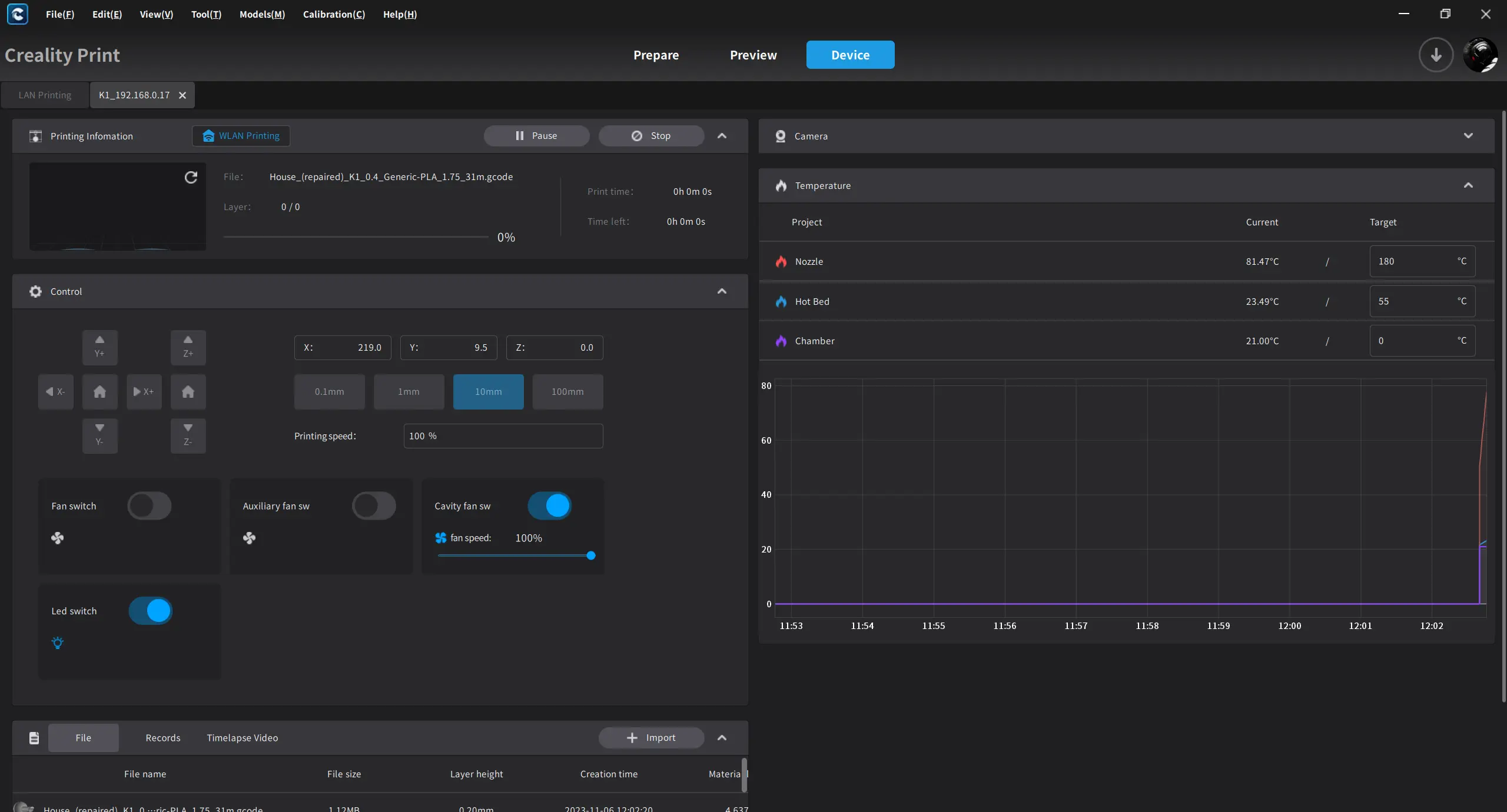Open the View(V) menu
1507x812 pixels.
[157, 14]
